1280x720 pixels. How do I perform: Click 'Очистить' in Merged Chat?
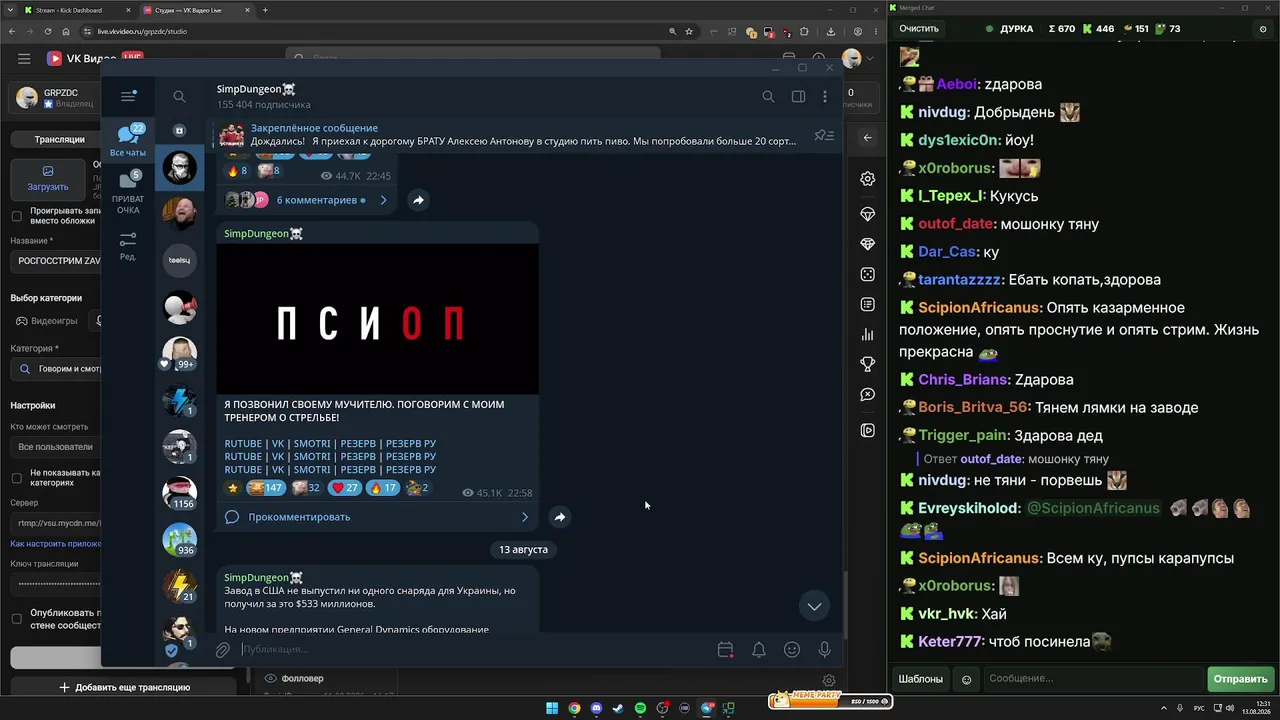[x=919, y=29]
